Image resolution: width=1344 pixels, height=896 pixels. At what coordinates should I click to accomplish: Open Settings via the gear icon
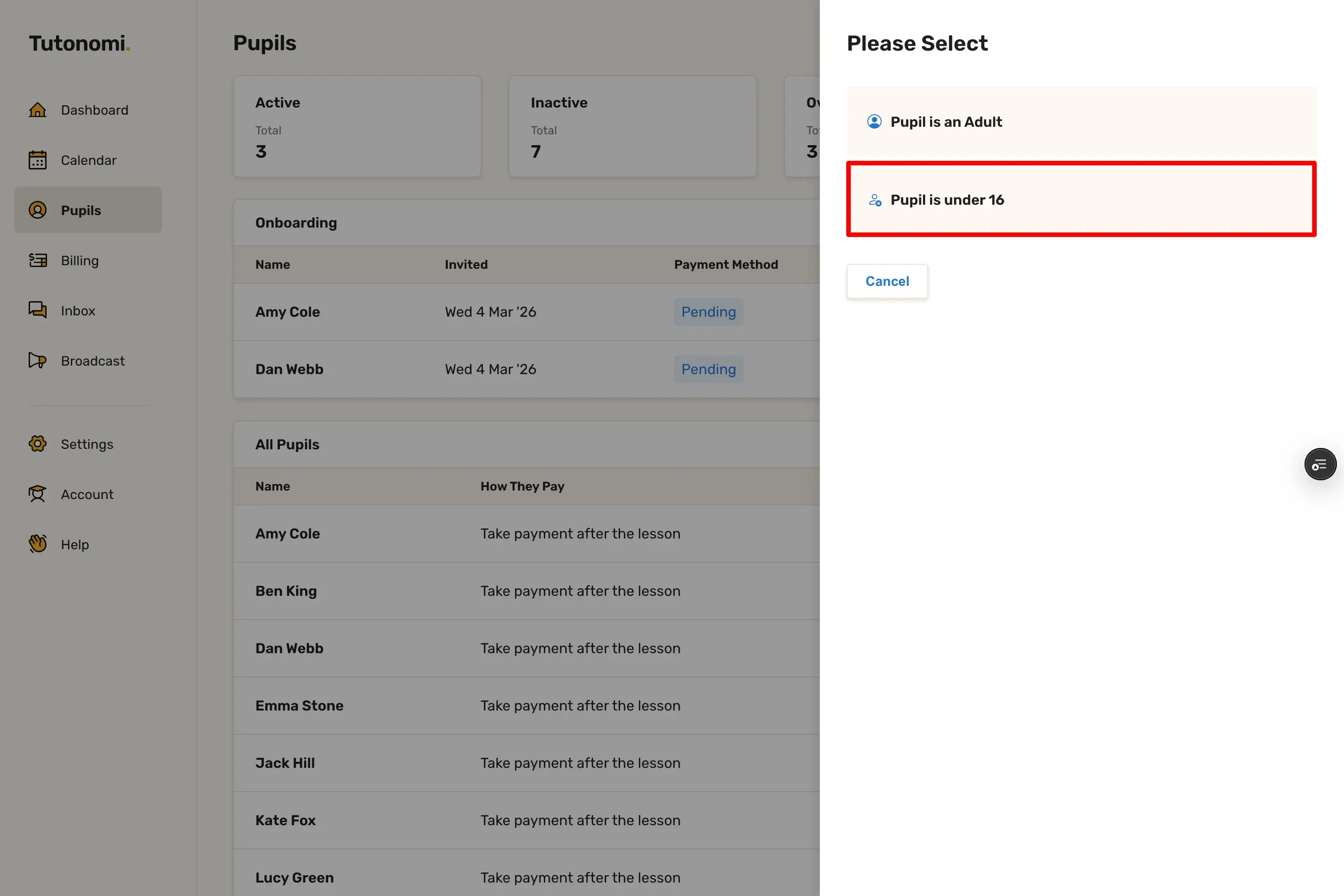(38, 444)
